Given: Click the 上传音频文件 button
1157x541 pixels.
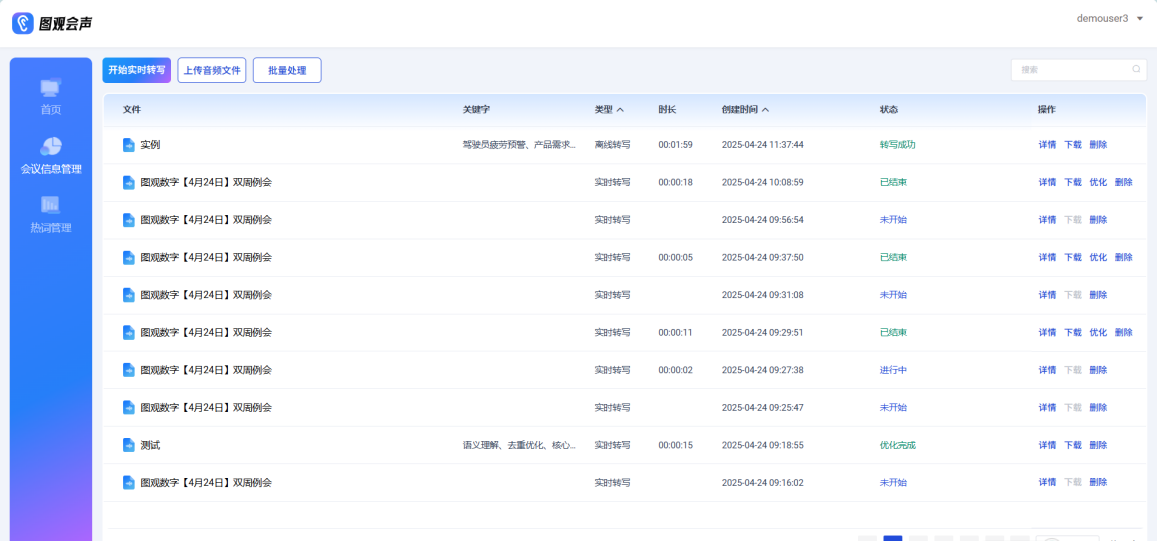Looking at the screenshot, I should point(212,70).
